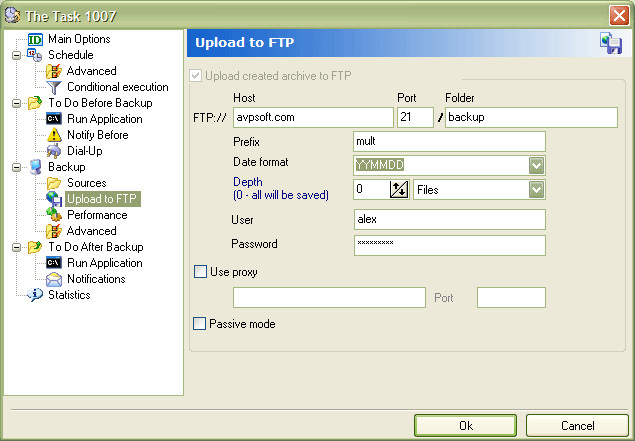
Task: Open Statistics page
Action: pos(69,295)
